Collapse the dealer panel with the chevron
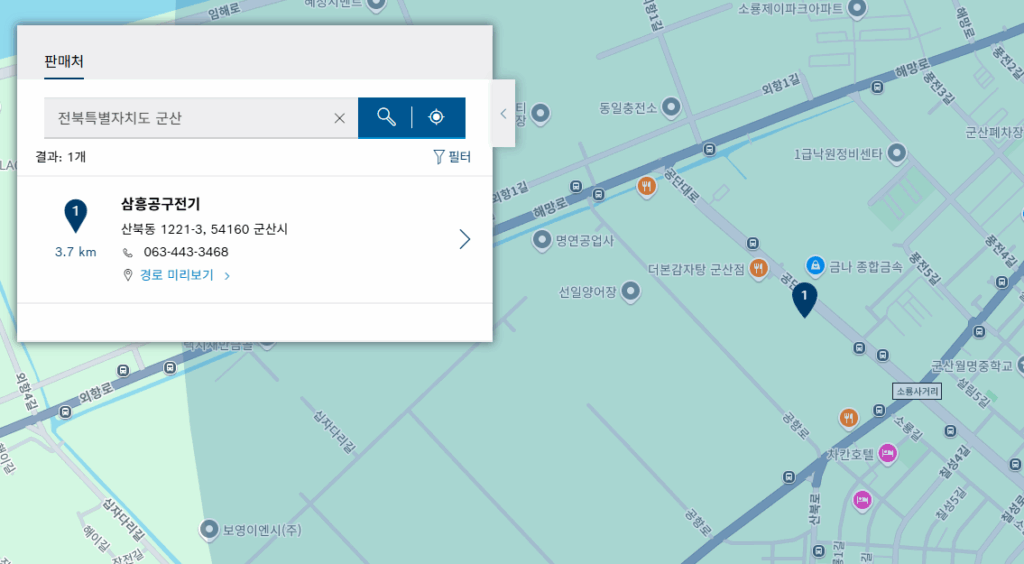The width and height of the screenshot is (1024, 564). 503,114
